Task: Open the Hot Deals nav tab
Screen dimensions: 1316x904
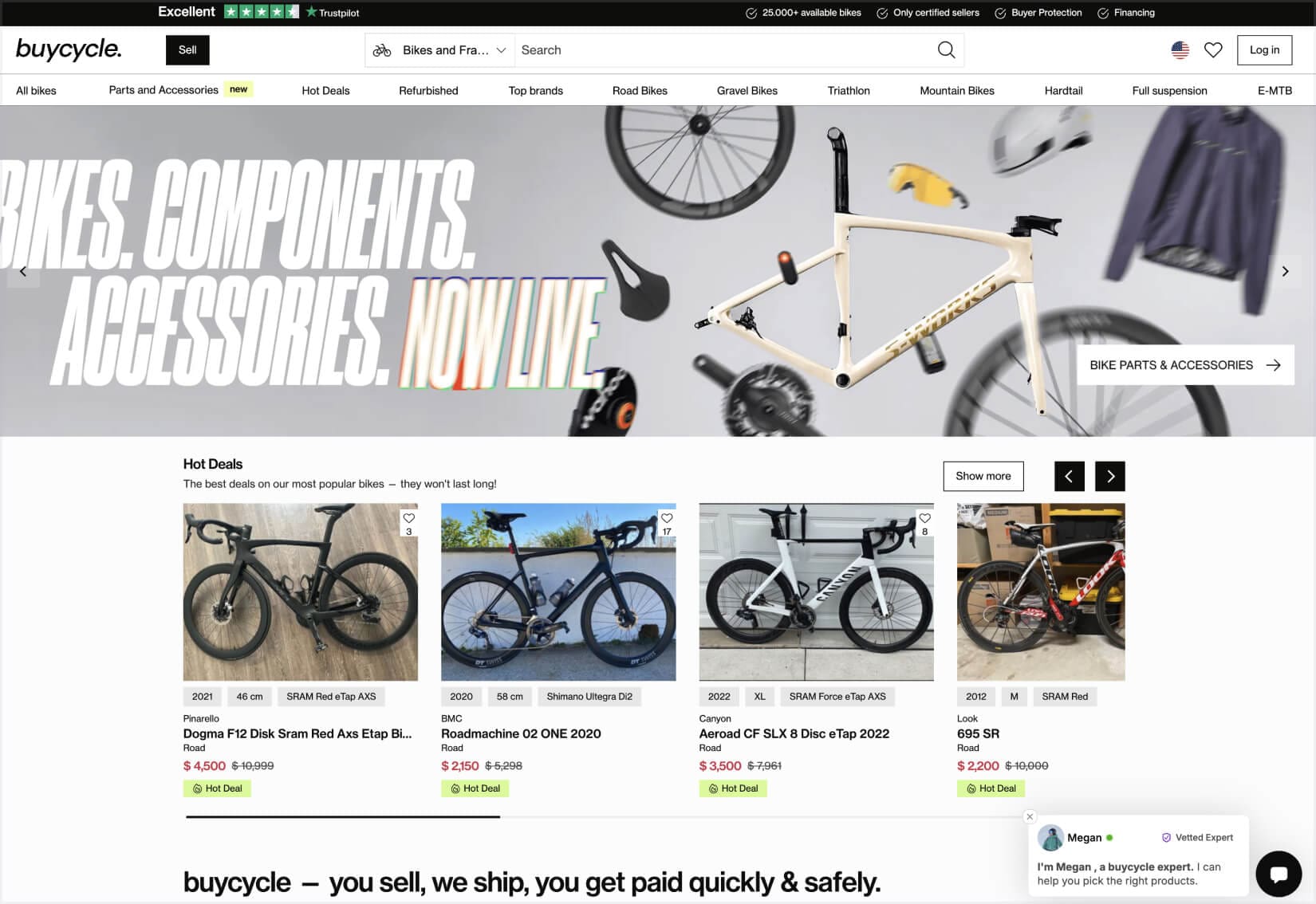Action: tap(325, 90)
